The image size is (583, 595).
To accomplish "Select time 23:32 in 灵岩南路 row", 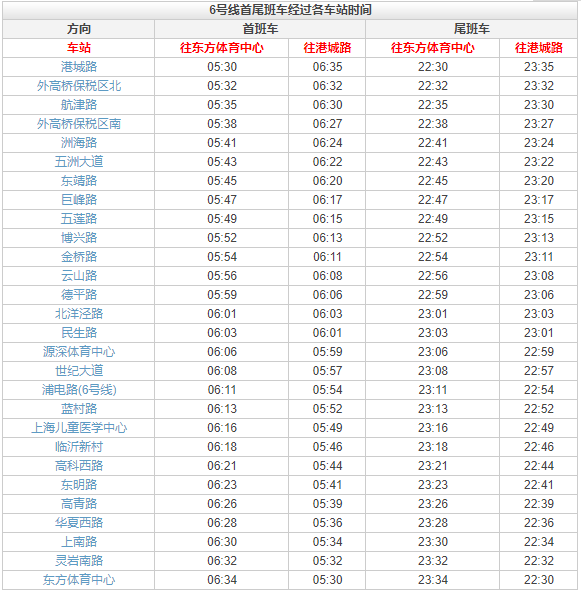I will point(433,560).
